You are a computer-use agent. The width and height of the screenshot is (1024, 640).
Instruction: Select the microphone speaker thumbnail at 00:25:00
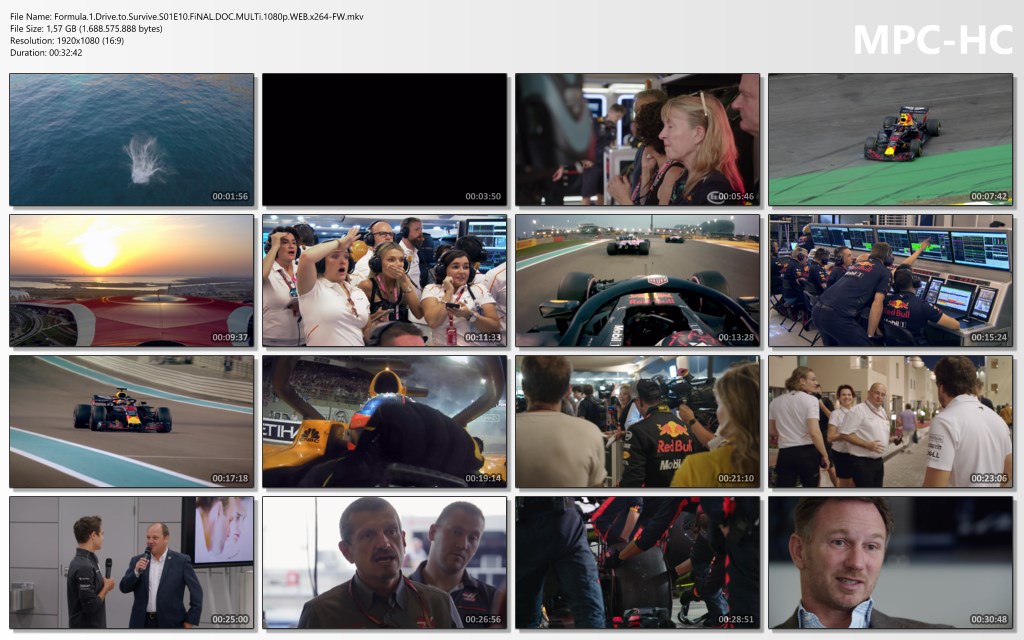[x=132, y=562]
